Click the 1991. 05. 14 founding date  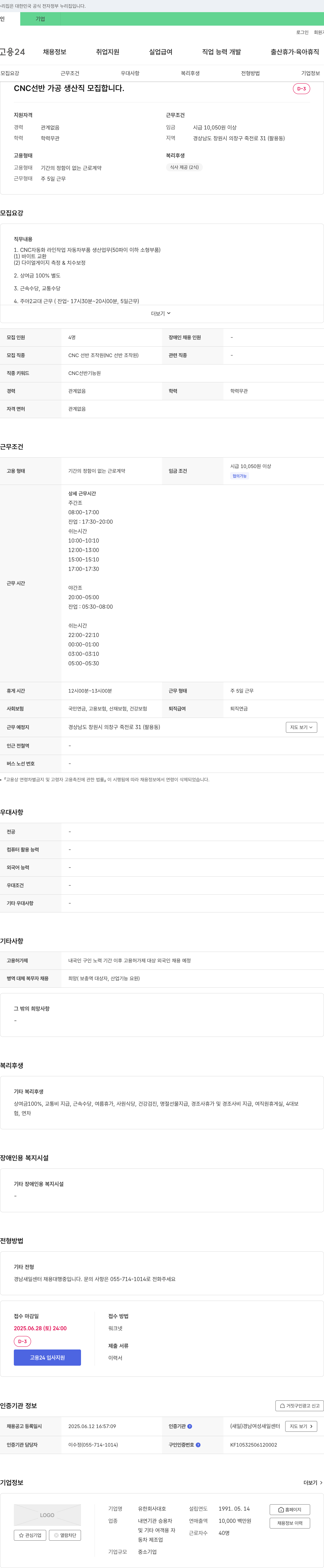(234, 1509)
